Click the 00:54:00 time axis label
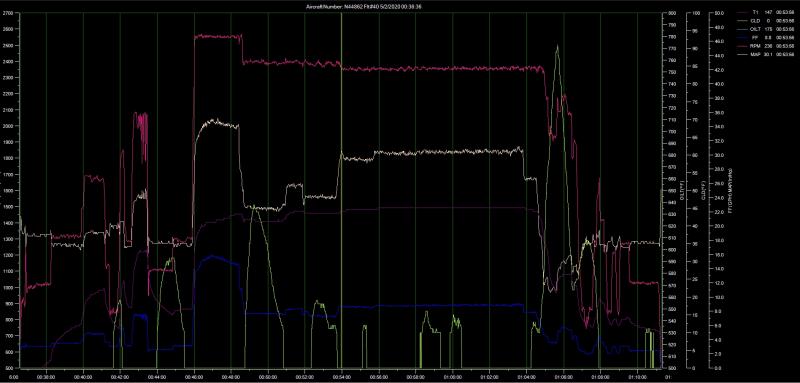Image resolution: width=800 pixels, height=383 pixels. click(x=341, y=378)
